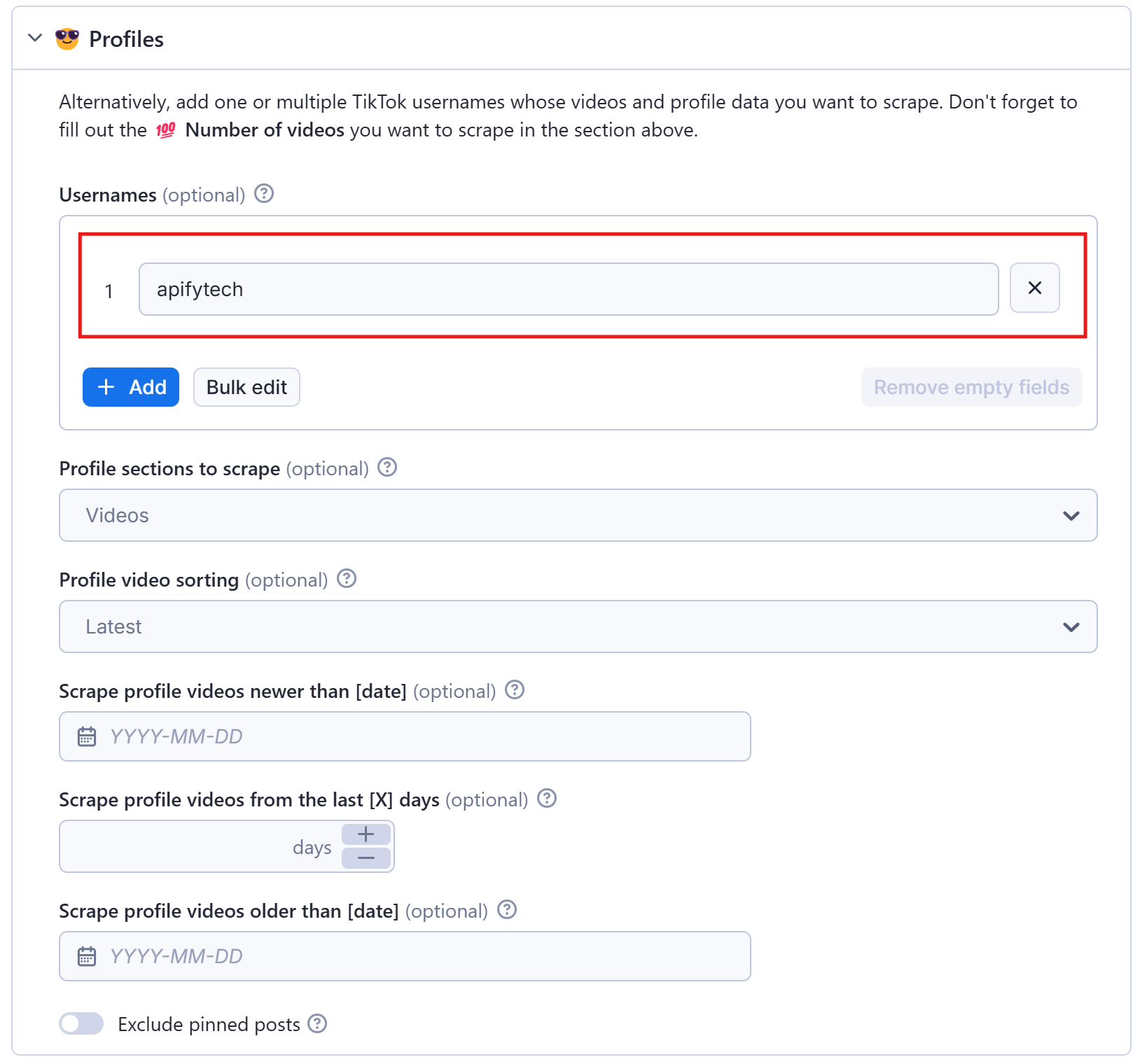Screen dimensions: 1140x1064
Task: Open the Profile video sorting dropdown
Action: pos(1070,626)
